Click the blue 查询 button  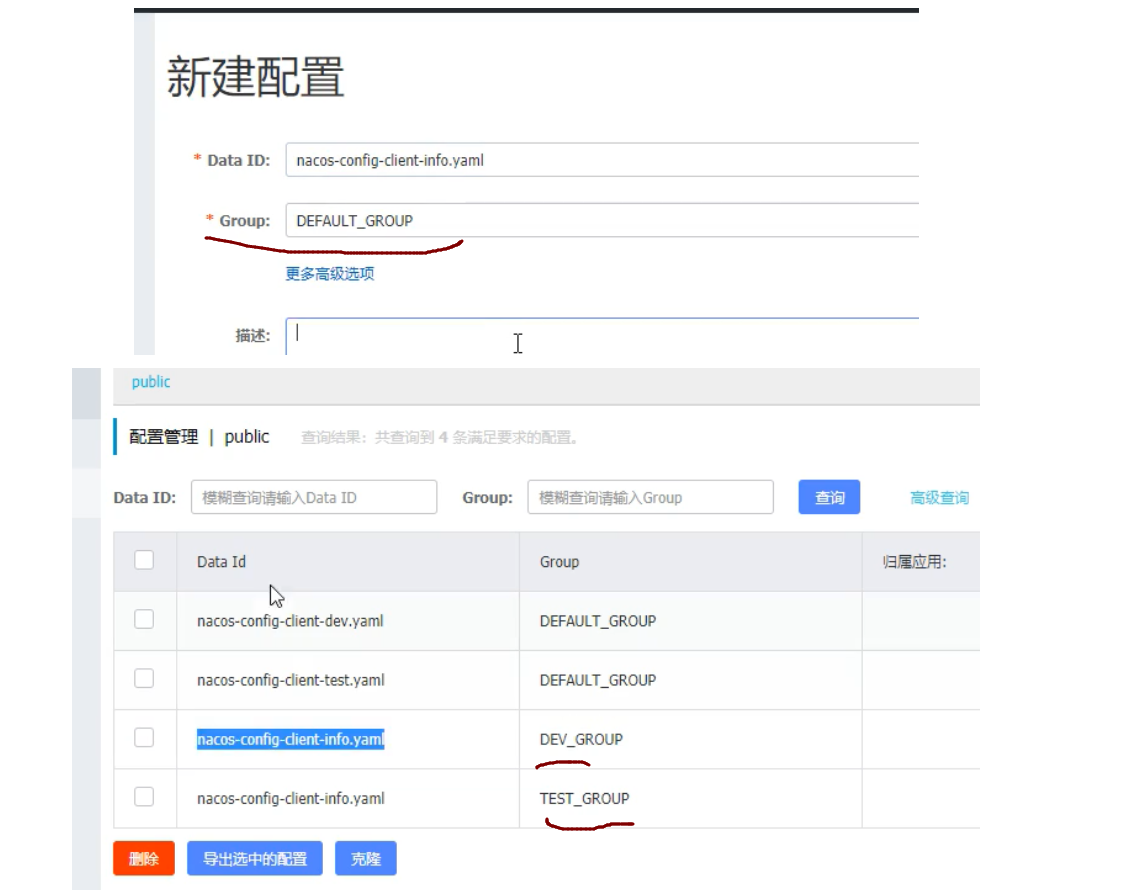click(x=829, y=497)
